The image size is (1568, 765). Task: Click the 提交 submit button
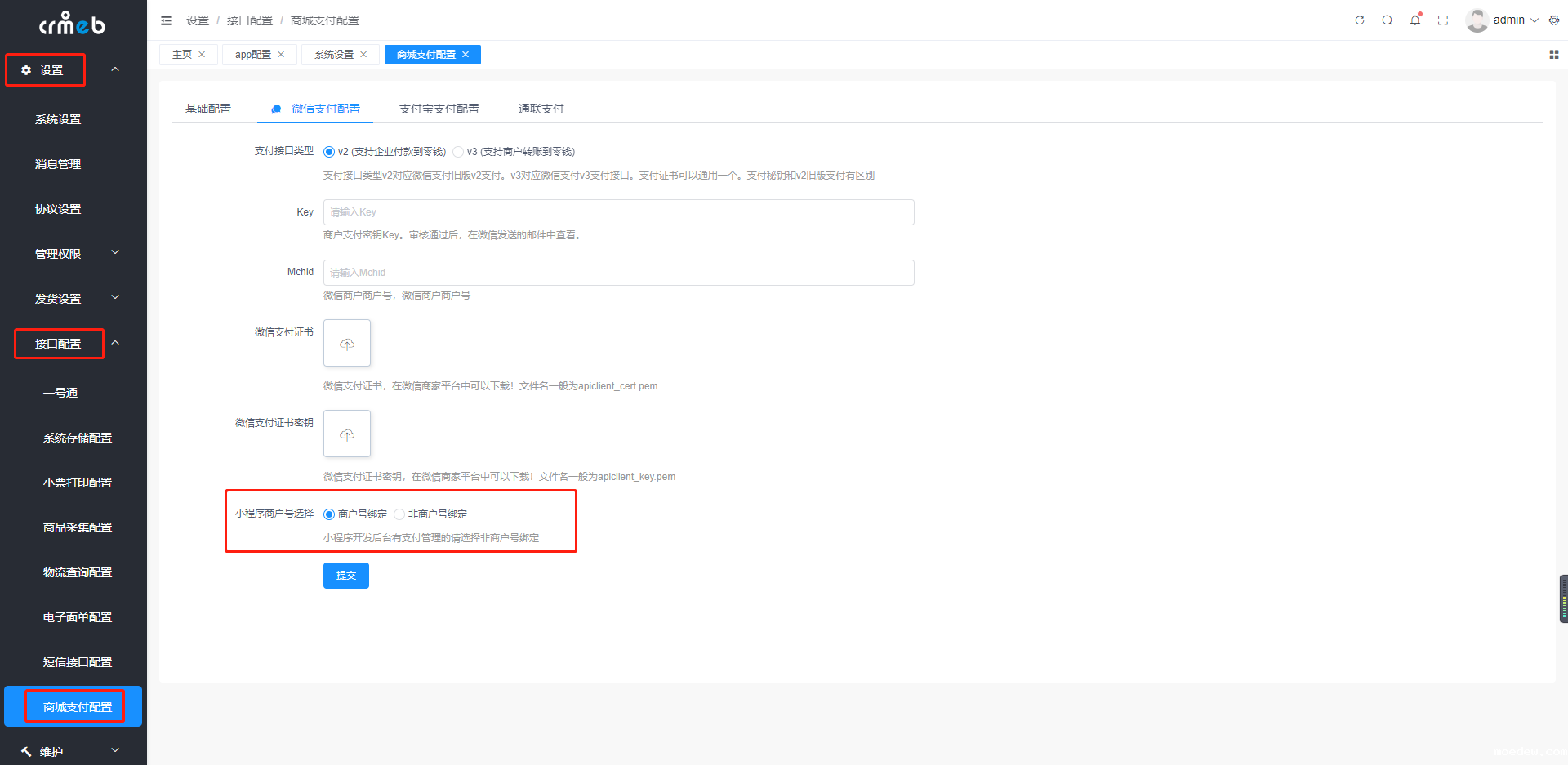345,576
